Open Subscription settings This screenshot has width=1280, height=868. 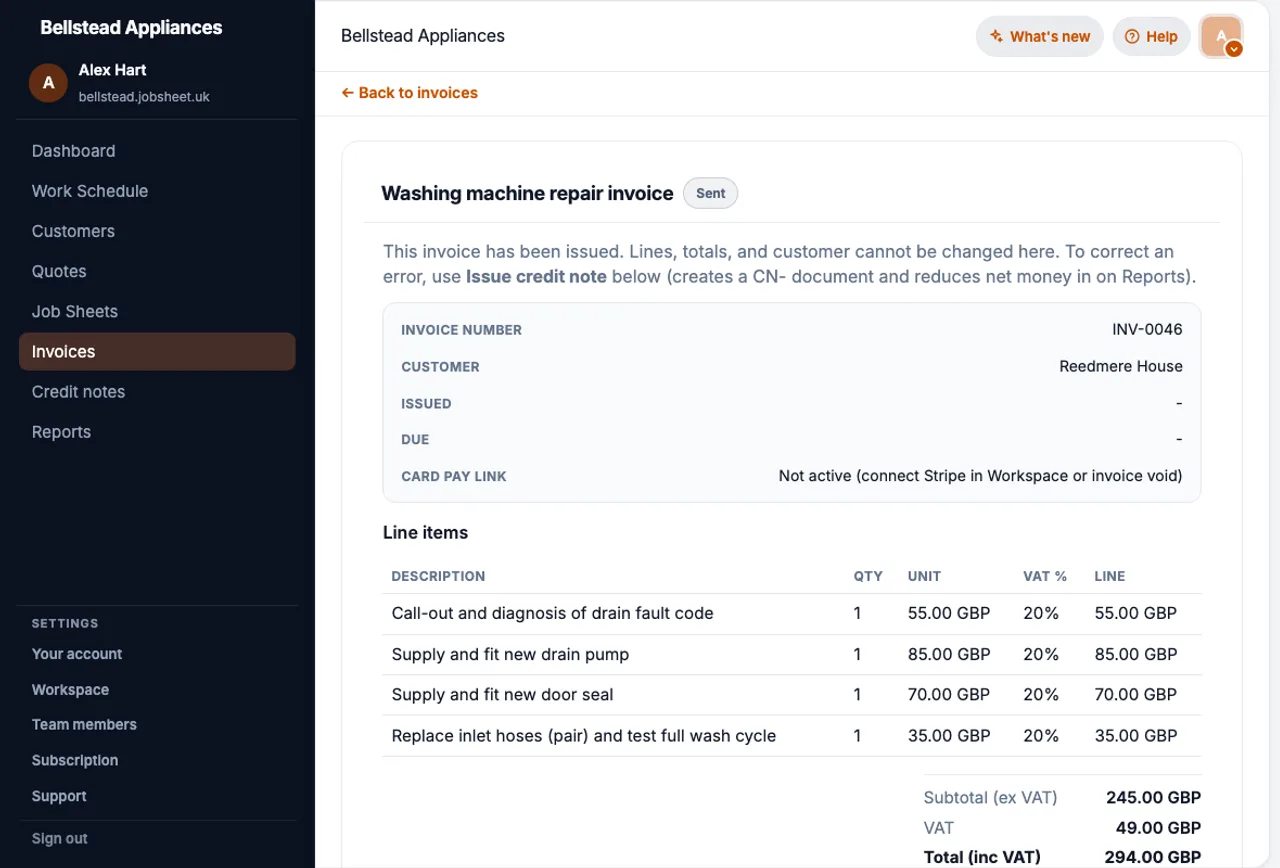point(75,761)
